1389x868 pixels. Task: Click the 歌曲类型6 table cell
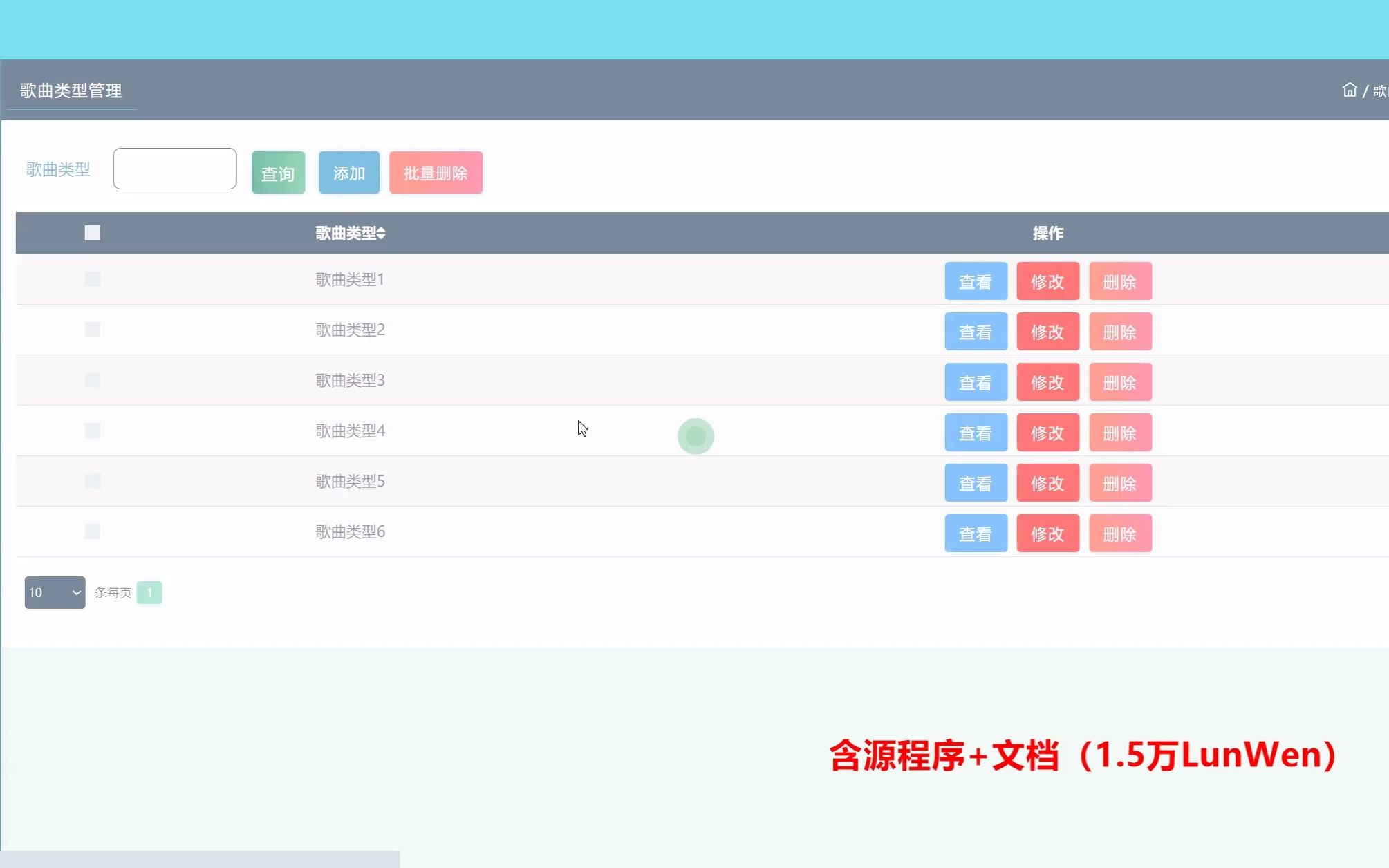pyautogui.click(x=350, y=531)
